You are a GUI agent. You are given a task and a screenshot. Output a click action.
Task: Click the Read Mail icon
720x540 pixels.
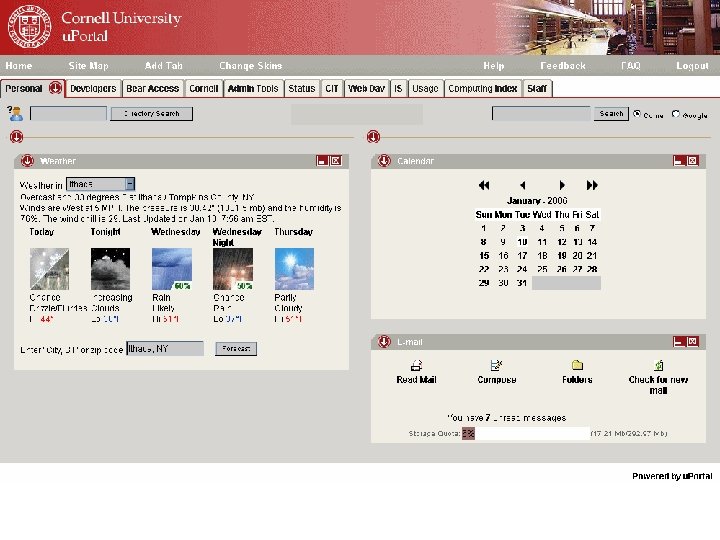pos(416,366)
